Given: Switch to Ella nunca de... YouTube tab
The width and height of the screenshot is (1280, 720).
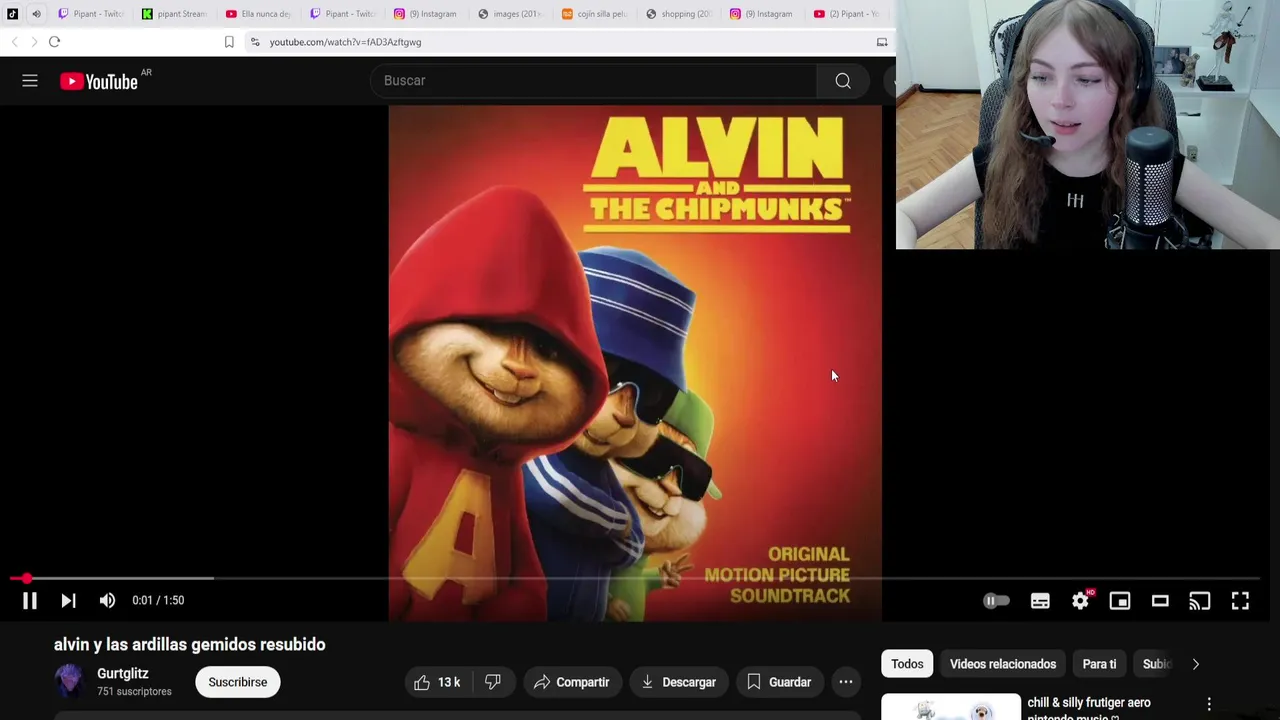Looking at the screenshot, I should 259,14.
